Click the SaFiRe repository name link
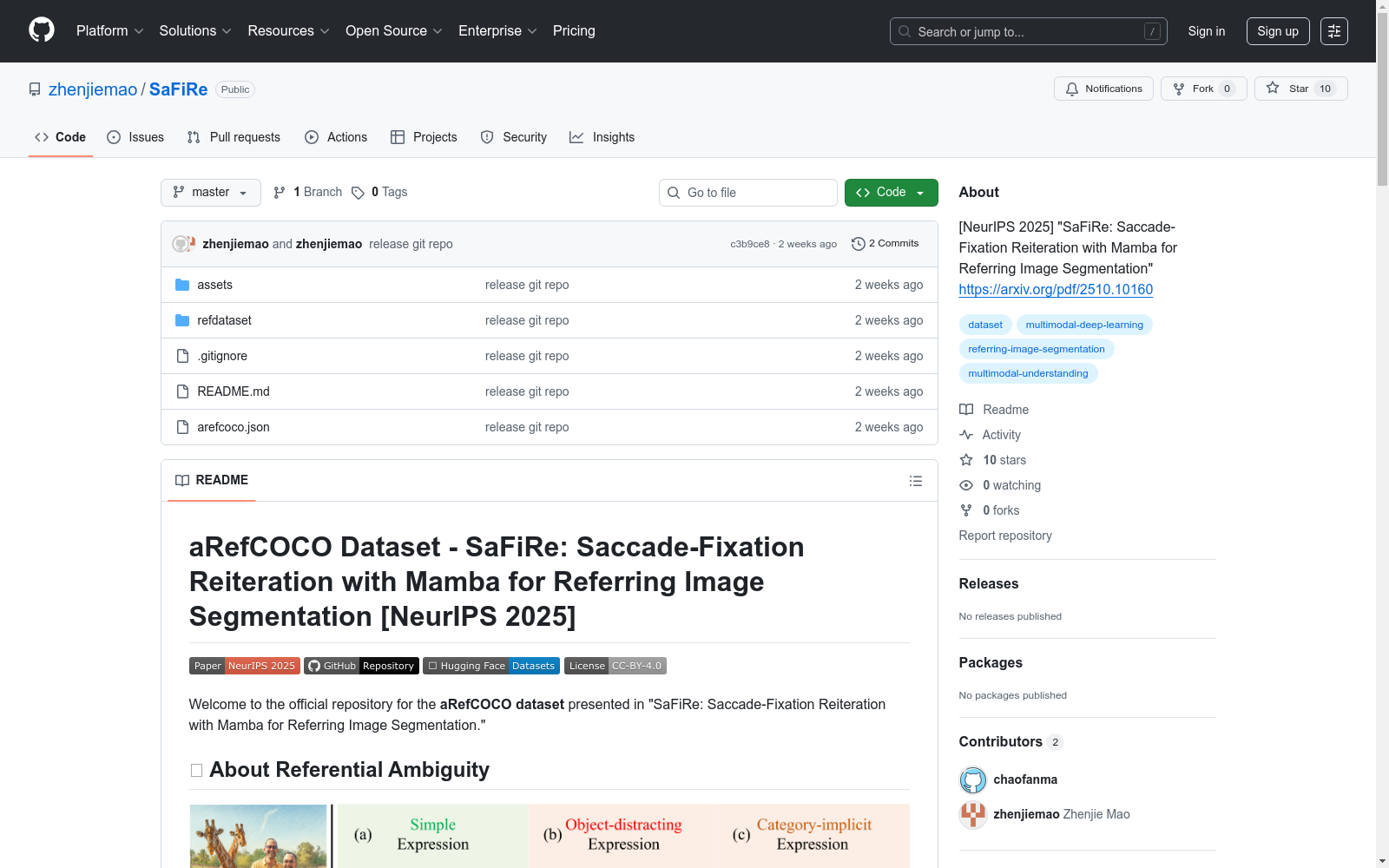This screenshot has height=868, width=1389. (x=179, y=89)
